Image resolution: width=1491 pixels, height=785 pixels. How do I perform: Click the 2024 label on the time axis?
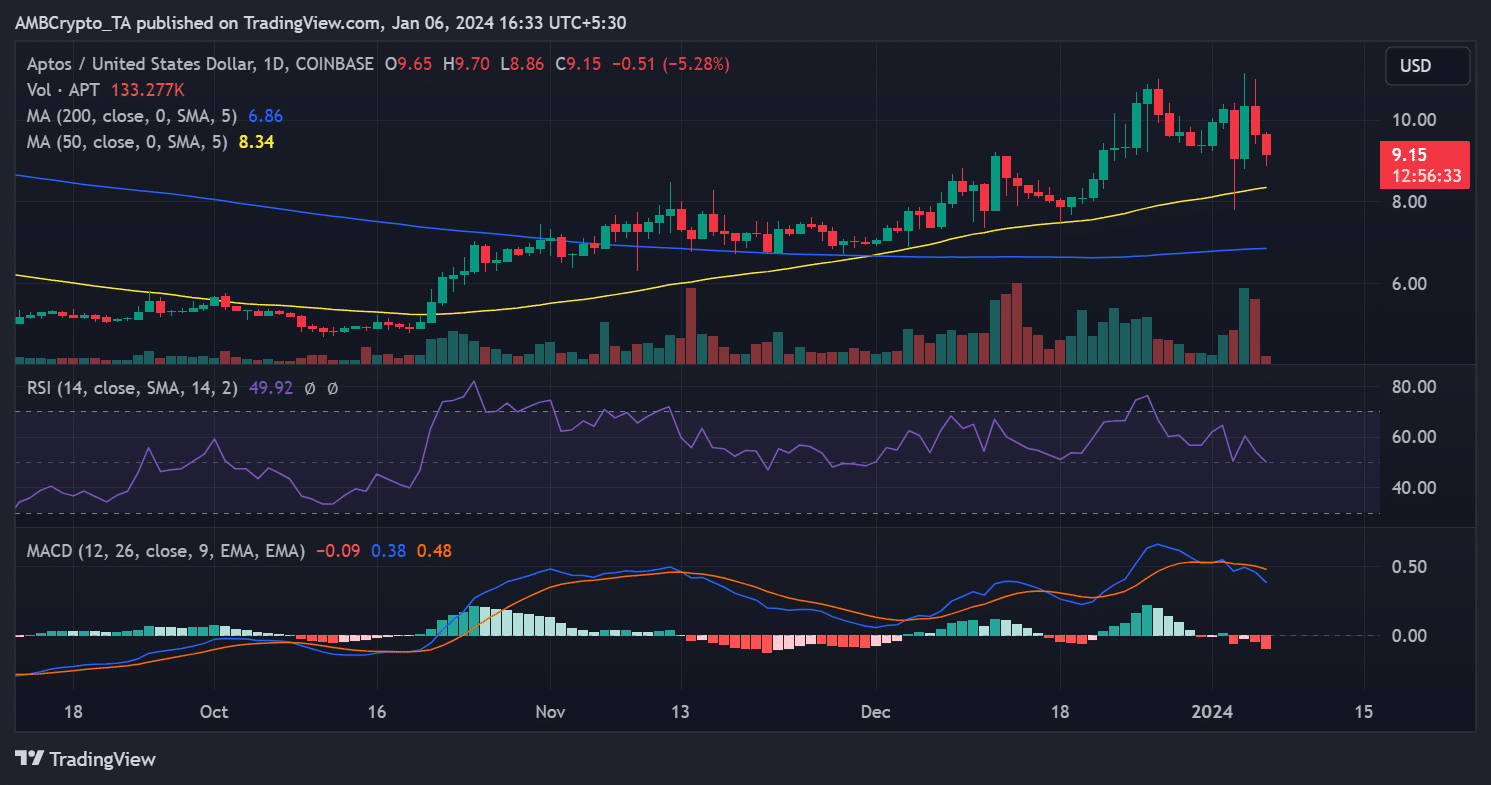[x=1214, y=712]
